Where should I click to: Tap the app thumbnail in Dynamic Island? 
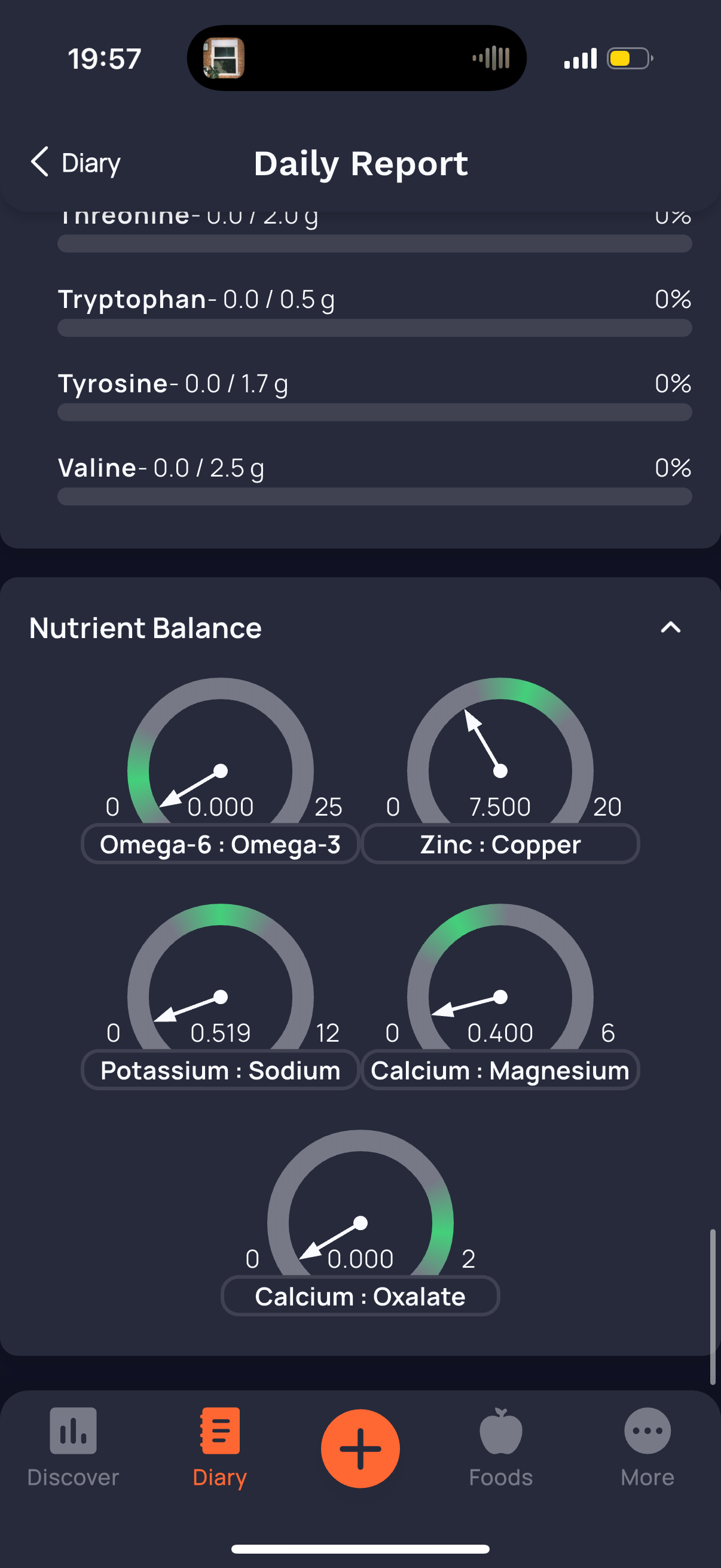click(x=224, y=59)
